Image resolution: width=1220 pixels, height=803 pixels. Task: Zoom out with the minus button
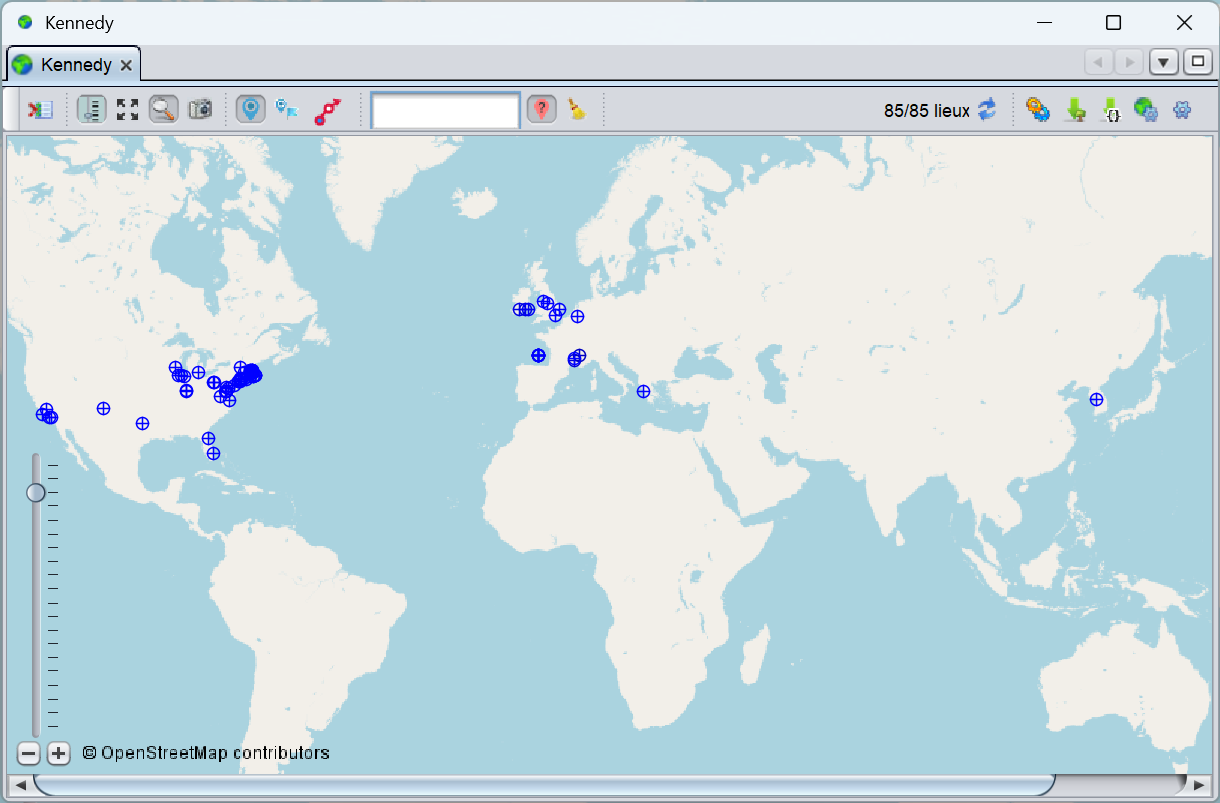click(x=29, y=753)
